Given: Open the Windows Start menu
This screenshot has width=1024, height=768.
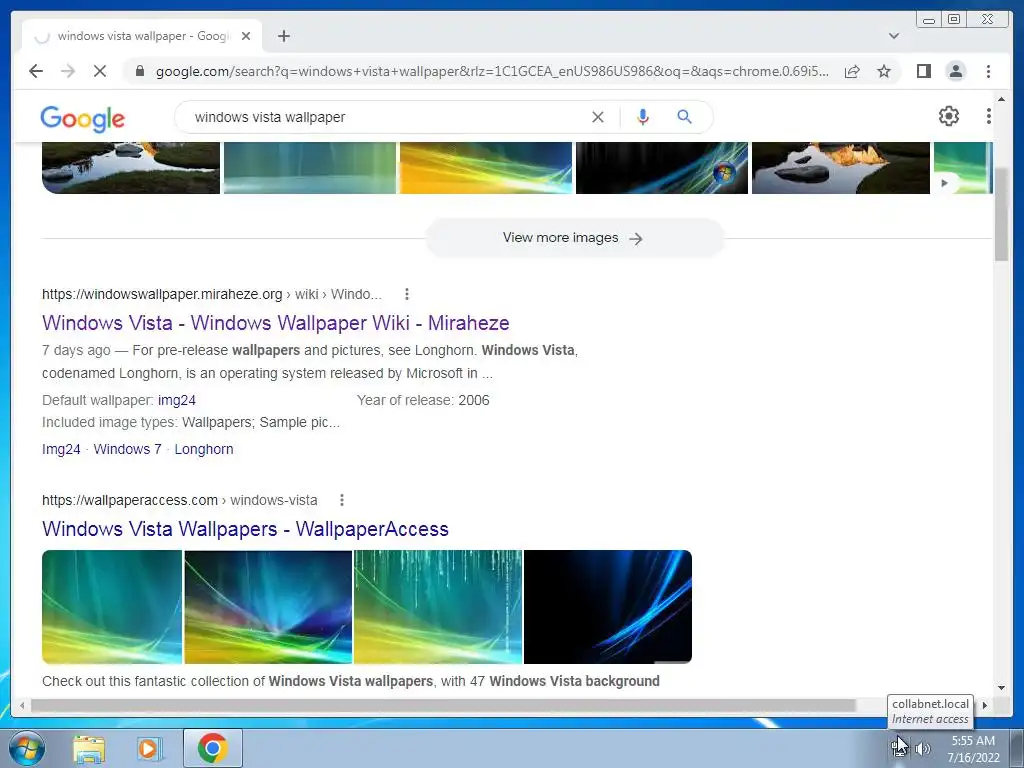Looking at the screenshot, I should tap(26, 748).
